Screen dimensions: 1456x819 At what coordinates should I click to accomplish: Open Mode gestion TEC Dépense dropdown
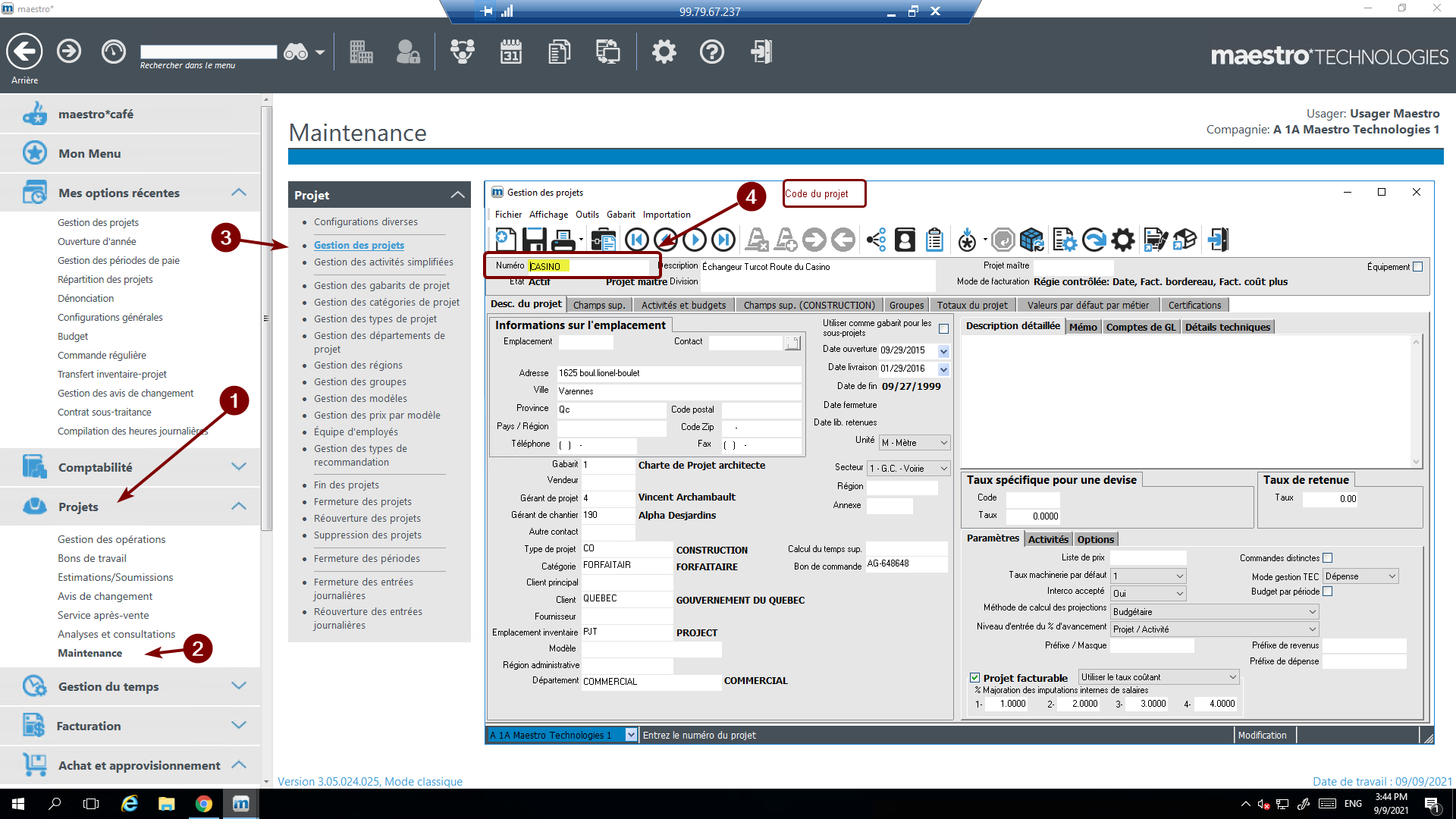click(1360, 576)
